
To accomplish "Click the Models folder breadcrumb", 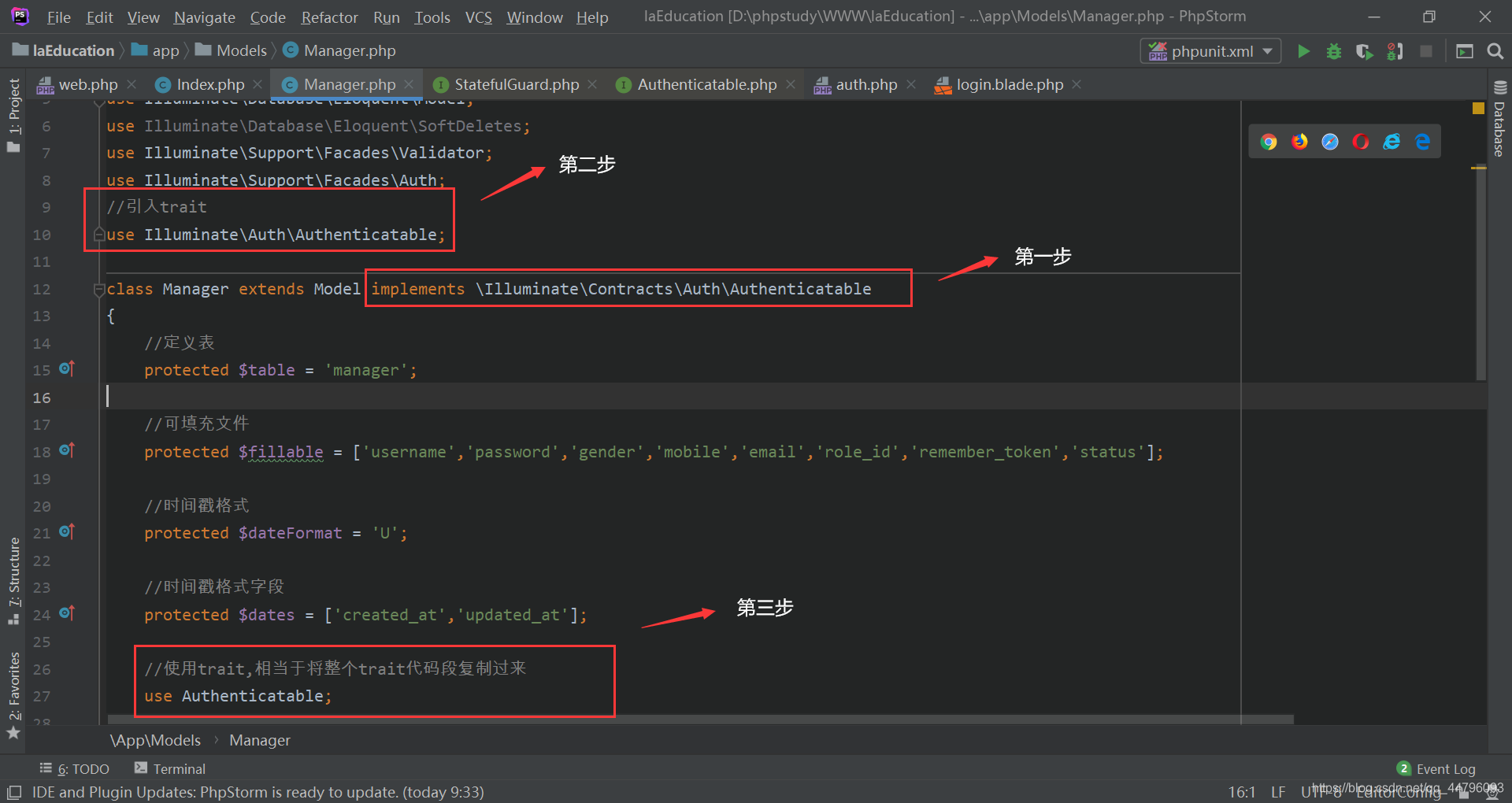I will [x=232, y=50].
